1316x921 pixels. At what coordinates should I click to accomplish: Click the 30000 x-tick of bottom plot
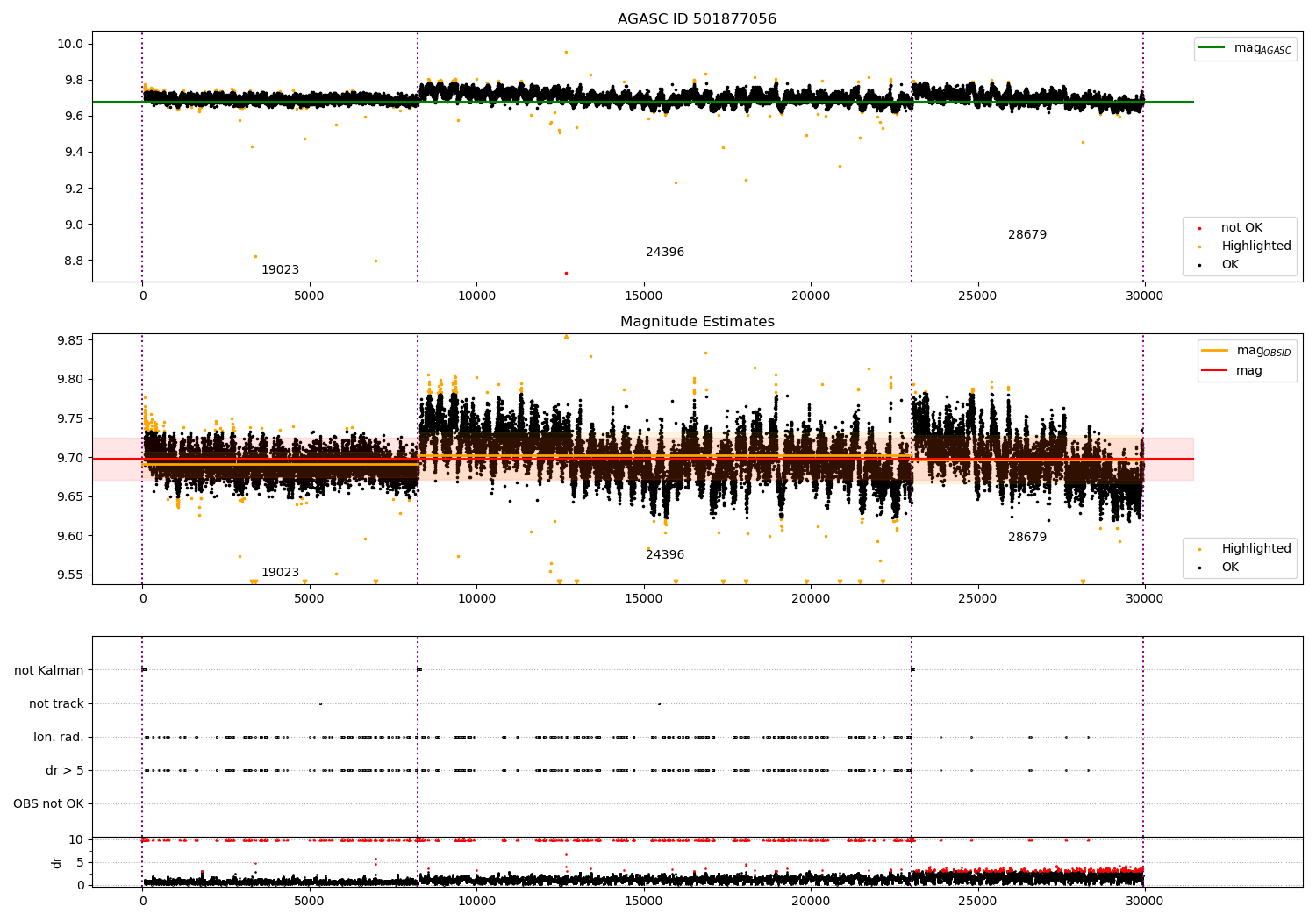[x=1144, y=902]
